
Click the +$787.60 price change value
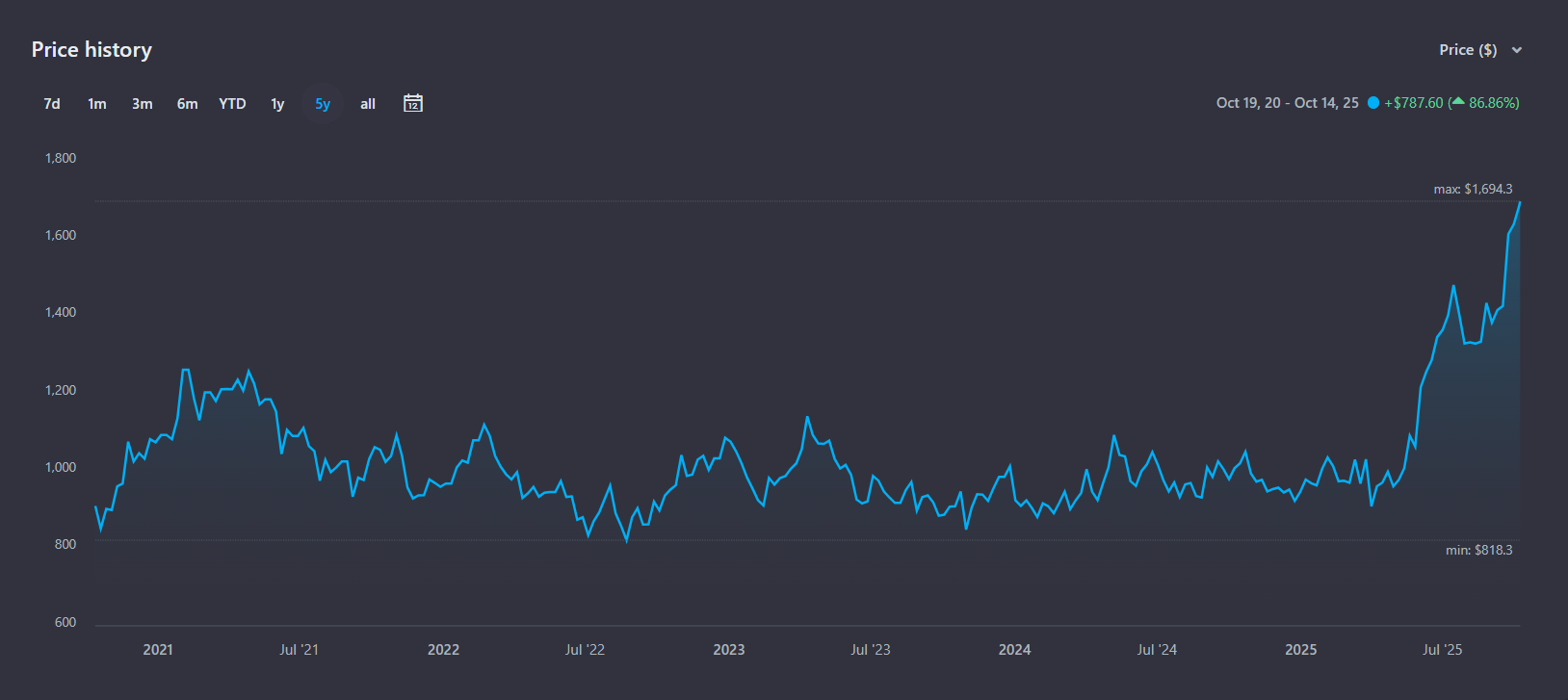(1413, 103)
